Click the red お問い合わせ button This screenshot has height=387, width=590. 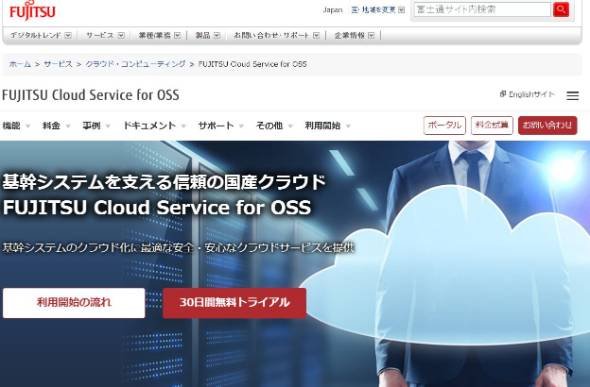[547, 125]
